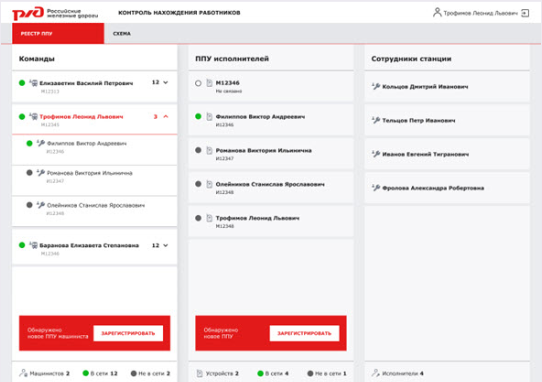This screenshot has height=382, width=542.
Task: Select Романова Виктория Ильинична in ППУ исполнителей
Action: (271, 153)
